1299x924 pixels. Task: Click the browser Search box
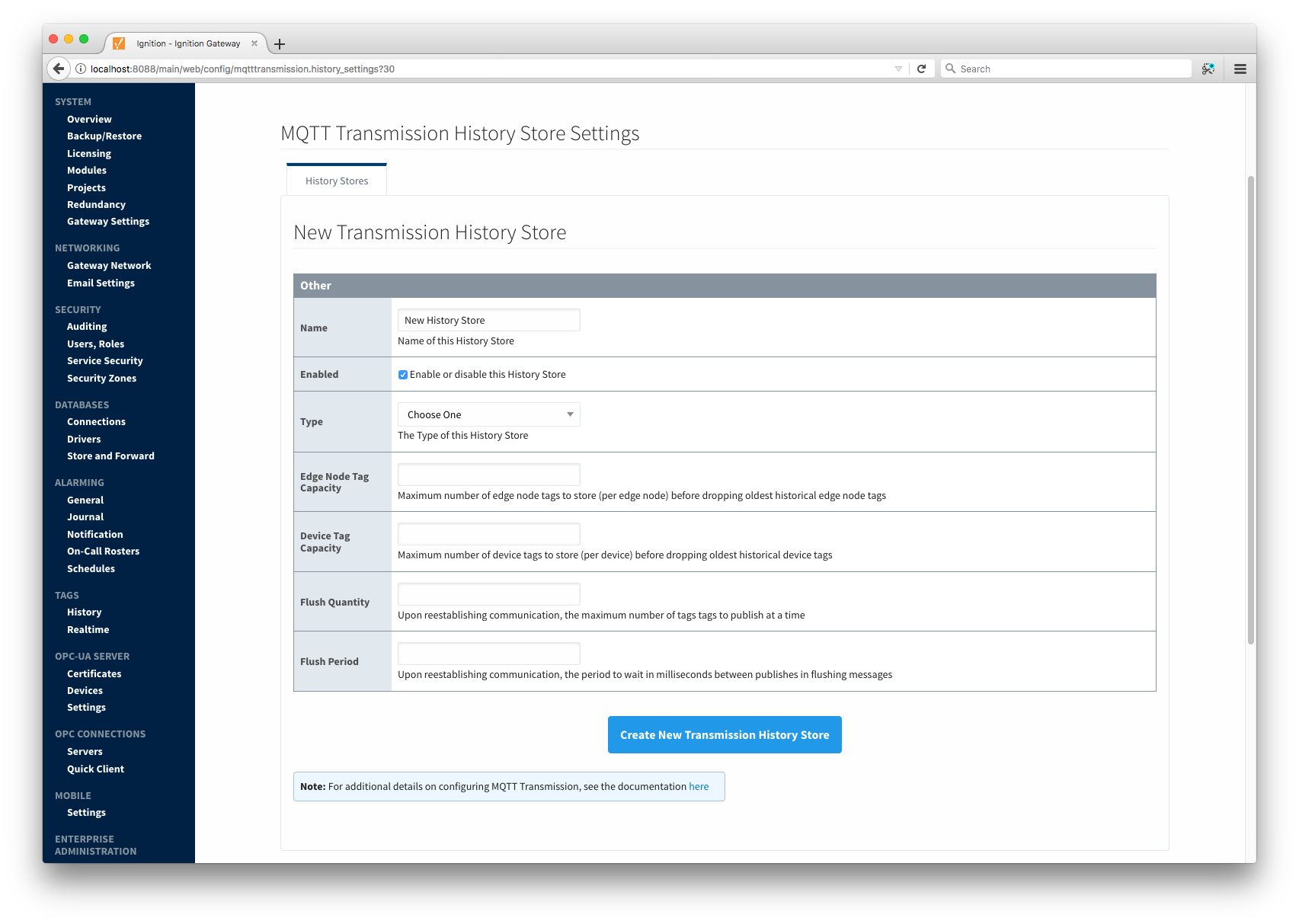[1066, 69]
